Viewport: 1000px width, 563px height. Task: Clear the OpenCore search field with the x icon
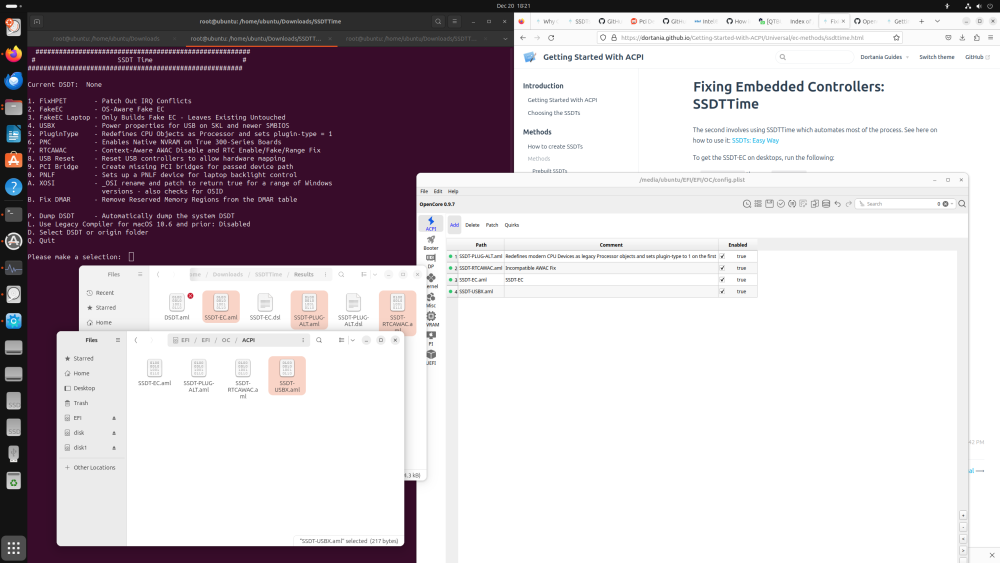(x=946, y=204)
